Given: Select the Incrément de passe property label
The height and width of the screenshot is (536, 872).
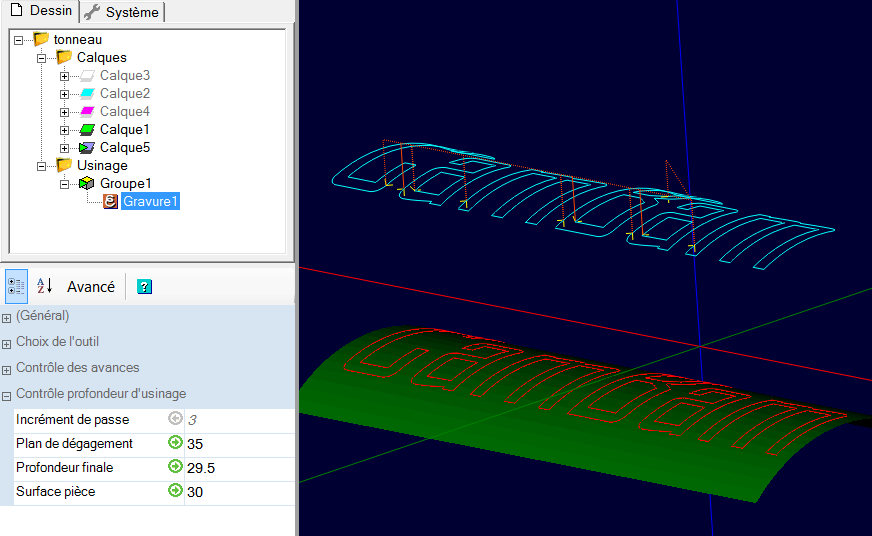Looking at the screenshot, I should click(x=72, y=420).
